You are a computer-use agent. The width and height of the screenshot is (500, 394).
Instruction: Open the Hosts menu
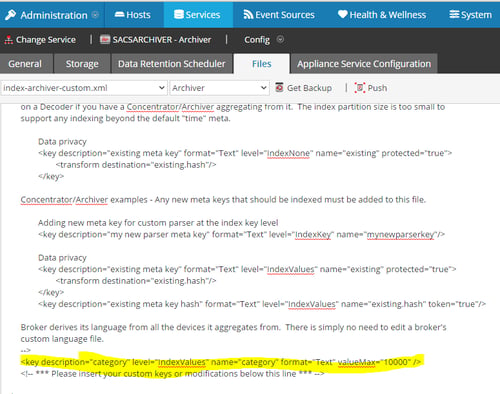(x=133, y=15)
